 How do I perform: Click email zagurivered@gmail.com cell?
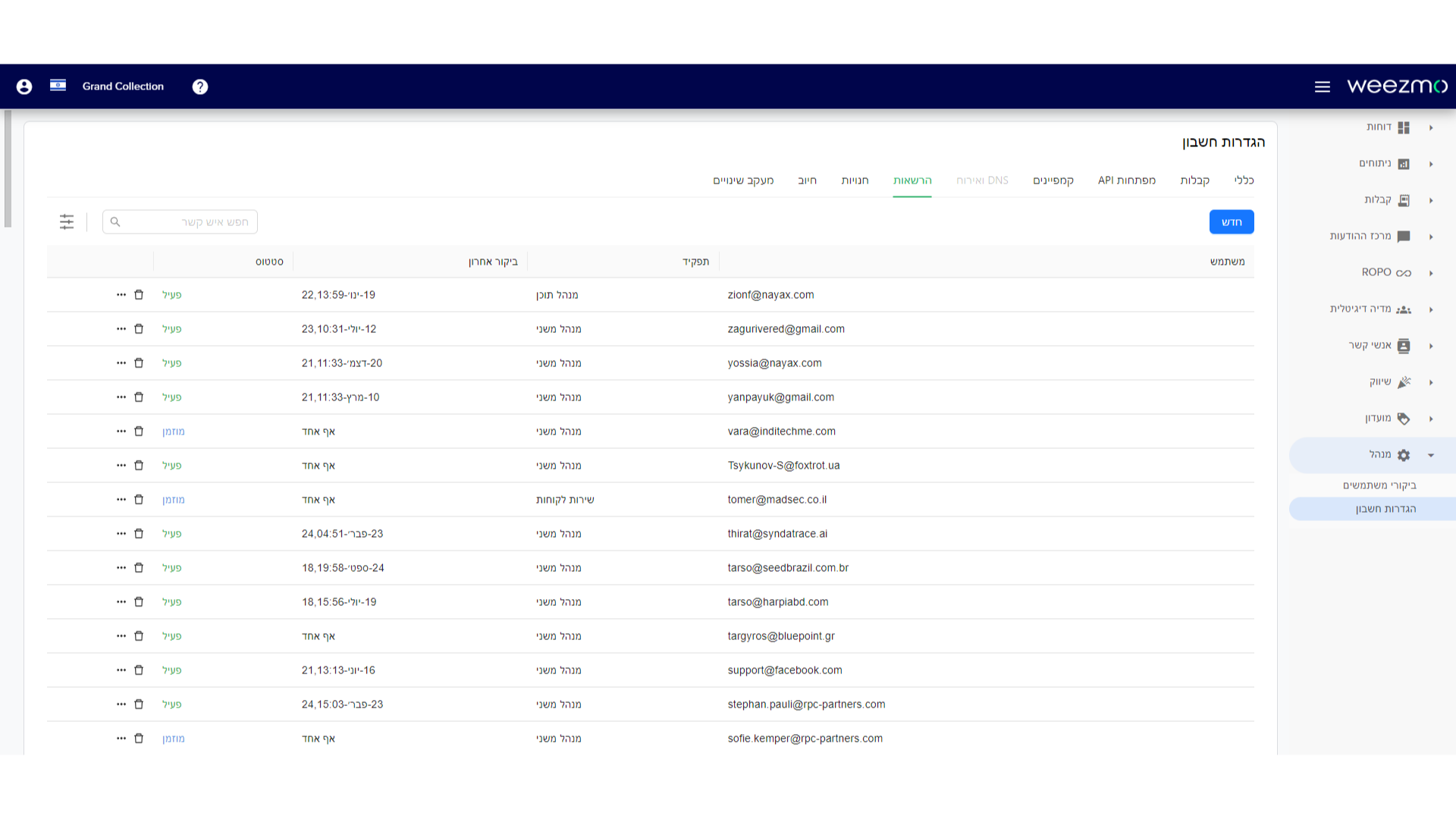click(786, 328)
